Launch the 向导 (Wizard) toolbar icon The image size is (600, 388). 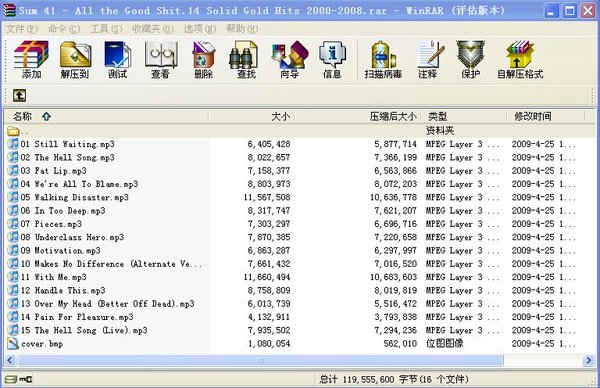click(290, 60)
